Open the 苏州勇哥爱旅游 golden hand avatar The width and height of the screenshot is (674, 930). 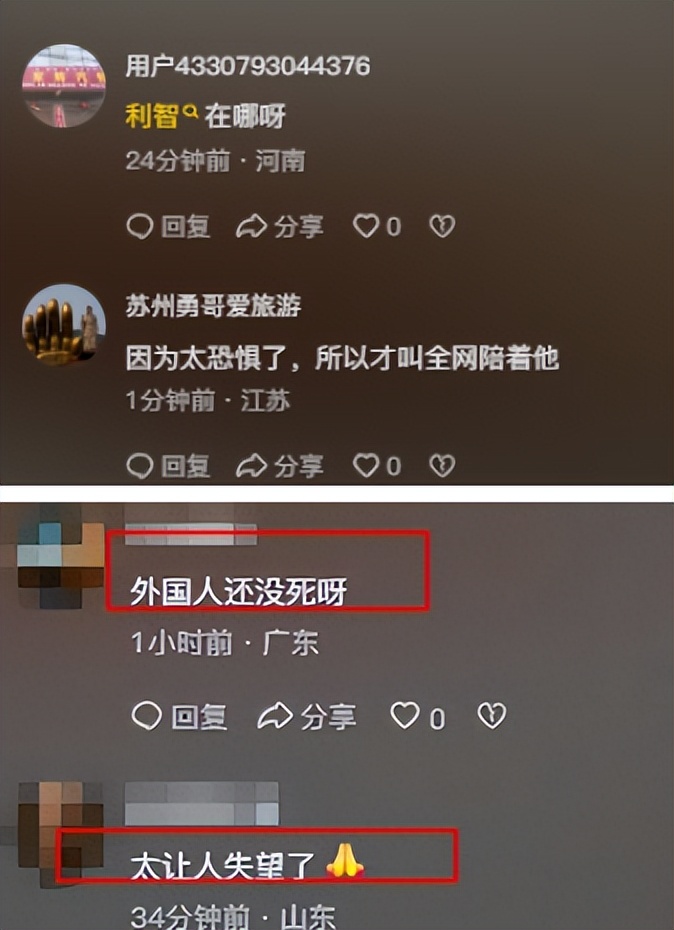point(63,325)
